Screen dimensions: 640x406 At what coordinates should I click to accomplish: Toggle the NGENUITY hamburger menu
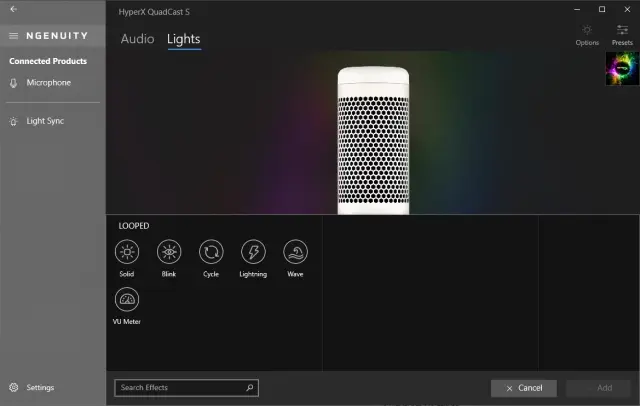pos(13,36)
